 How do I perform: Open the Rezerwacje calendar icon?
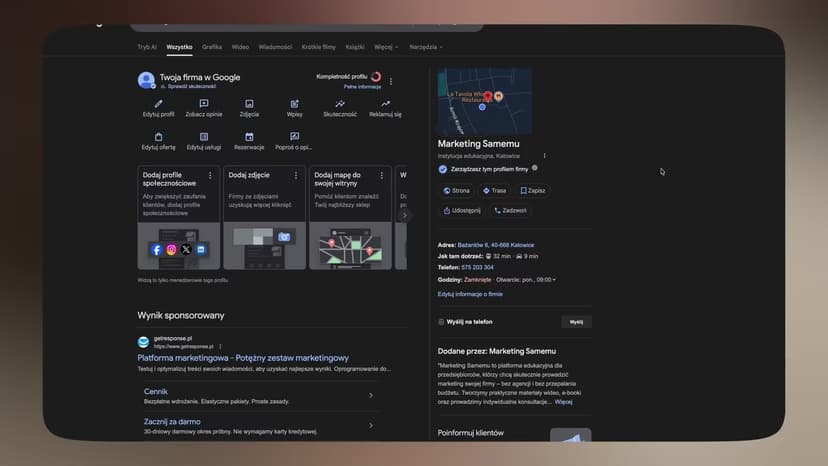(x=249, y=137)
